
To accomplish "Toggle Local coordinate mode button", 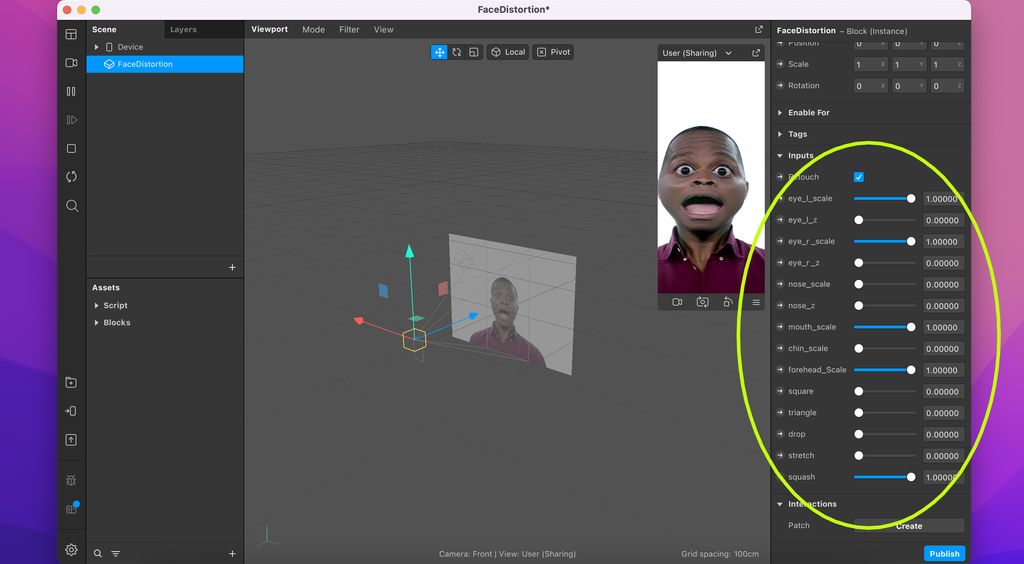I will pos(508,52).
